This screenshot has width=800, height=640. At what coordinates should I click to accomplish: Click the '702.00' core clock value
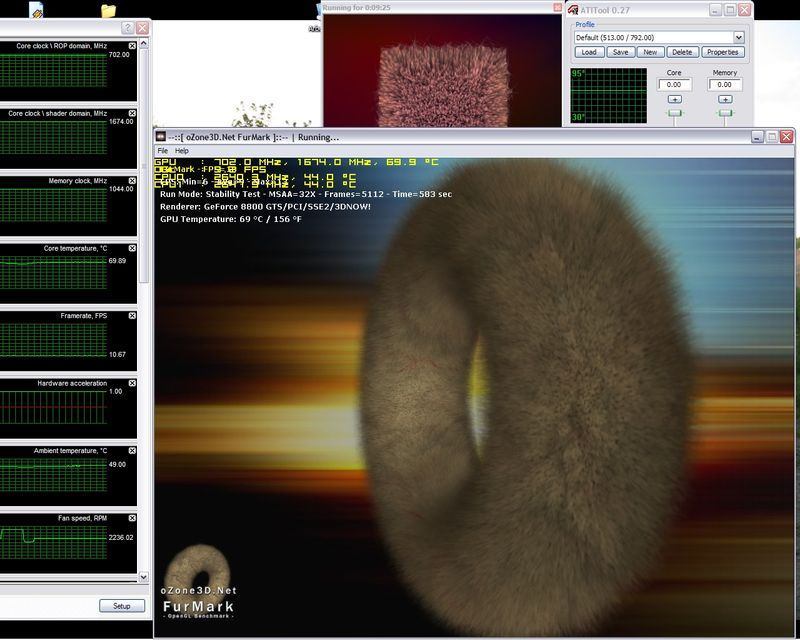119,54
